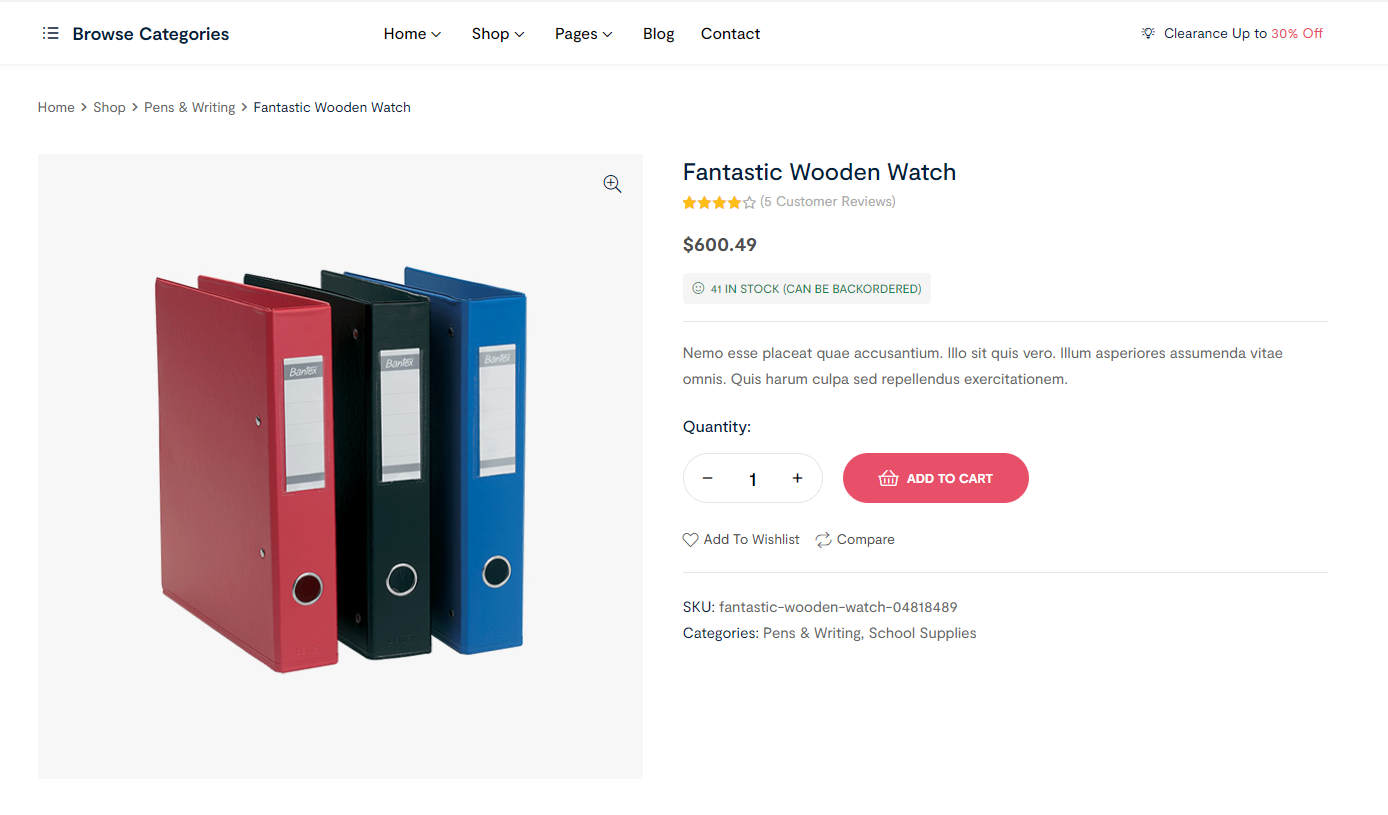
Task: Click the quantity number input field
Action: pos(753,479)
